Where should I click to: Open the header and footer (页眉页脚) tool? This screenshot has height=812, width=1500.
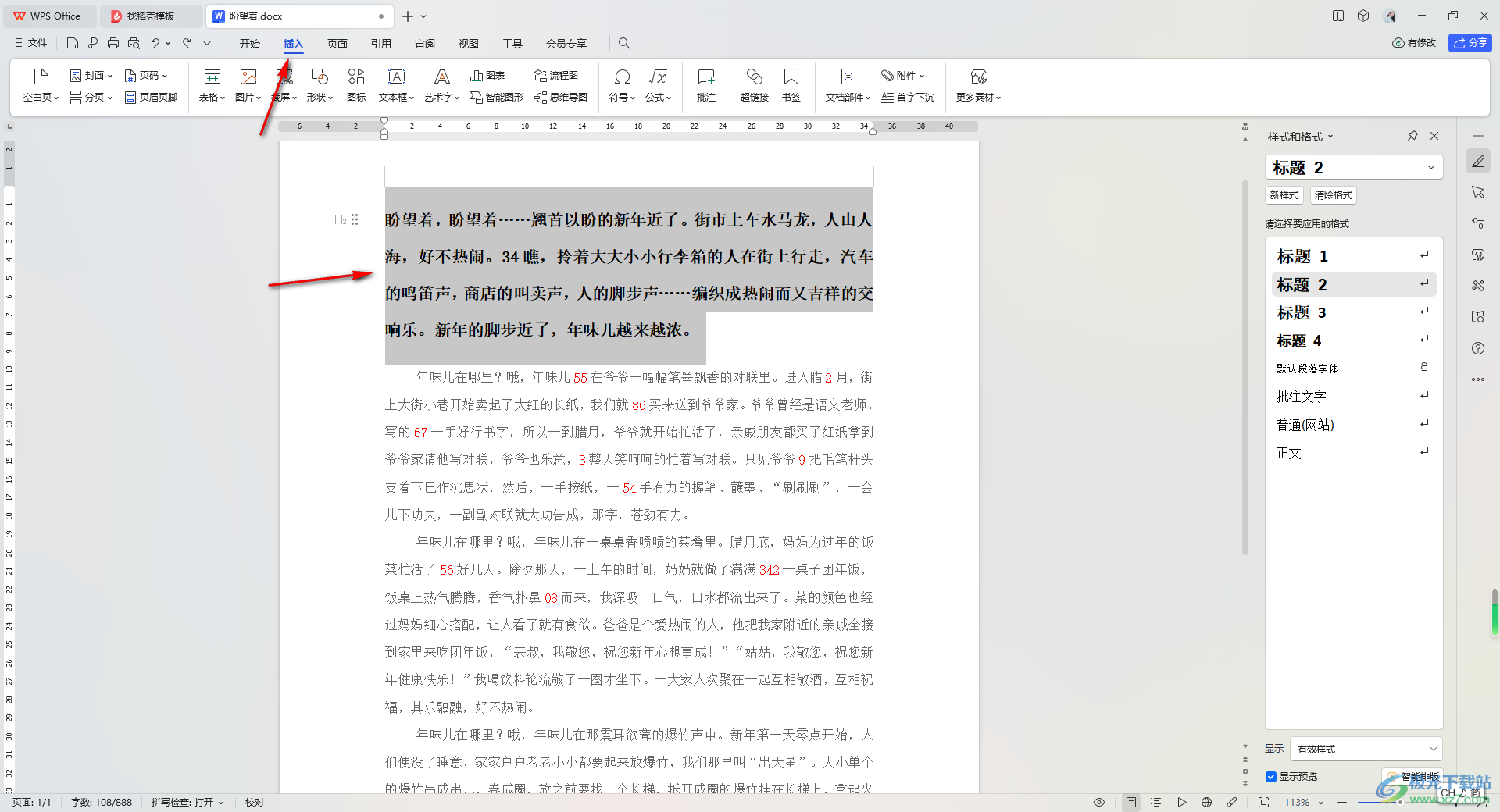pos(152,98)
